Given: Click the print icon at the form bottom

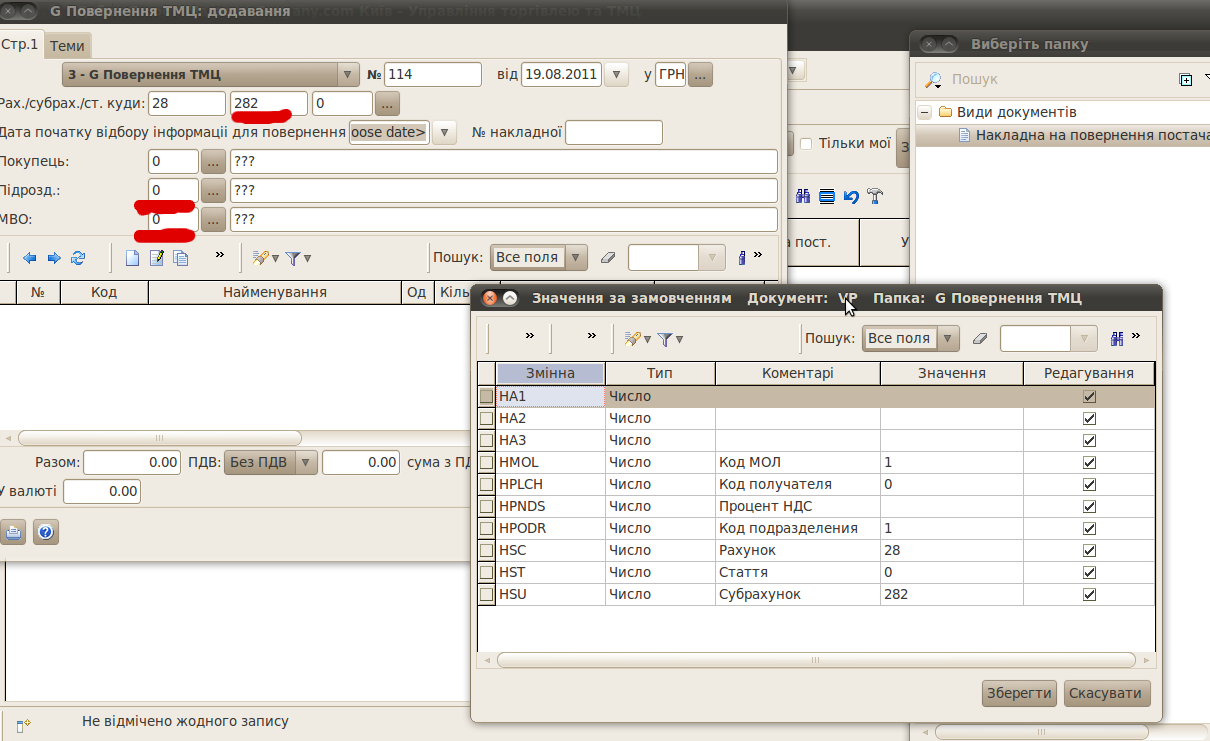Looking at the screenshot, I should [13, 532].
